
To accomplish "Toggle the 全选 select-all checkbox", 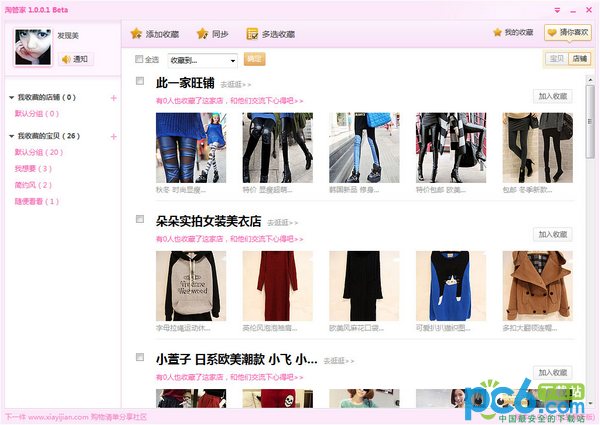I will pyautogui.click(x=139, y=59).
